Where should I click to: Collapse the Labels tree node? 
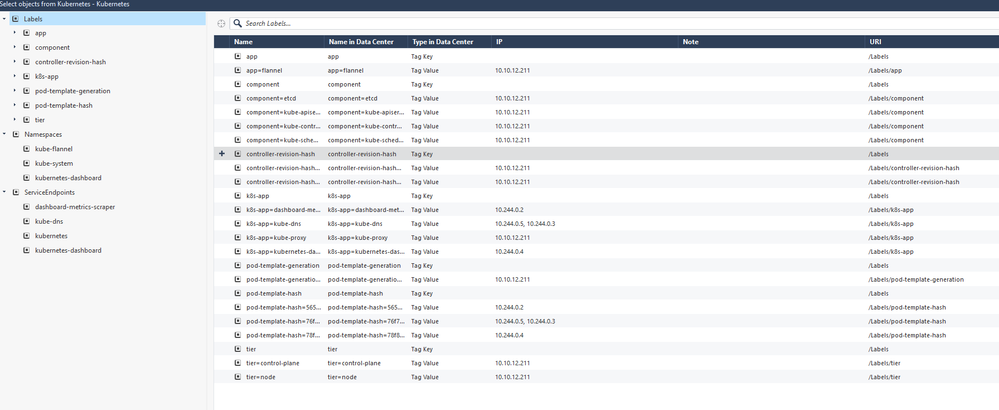coord(4,19)
